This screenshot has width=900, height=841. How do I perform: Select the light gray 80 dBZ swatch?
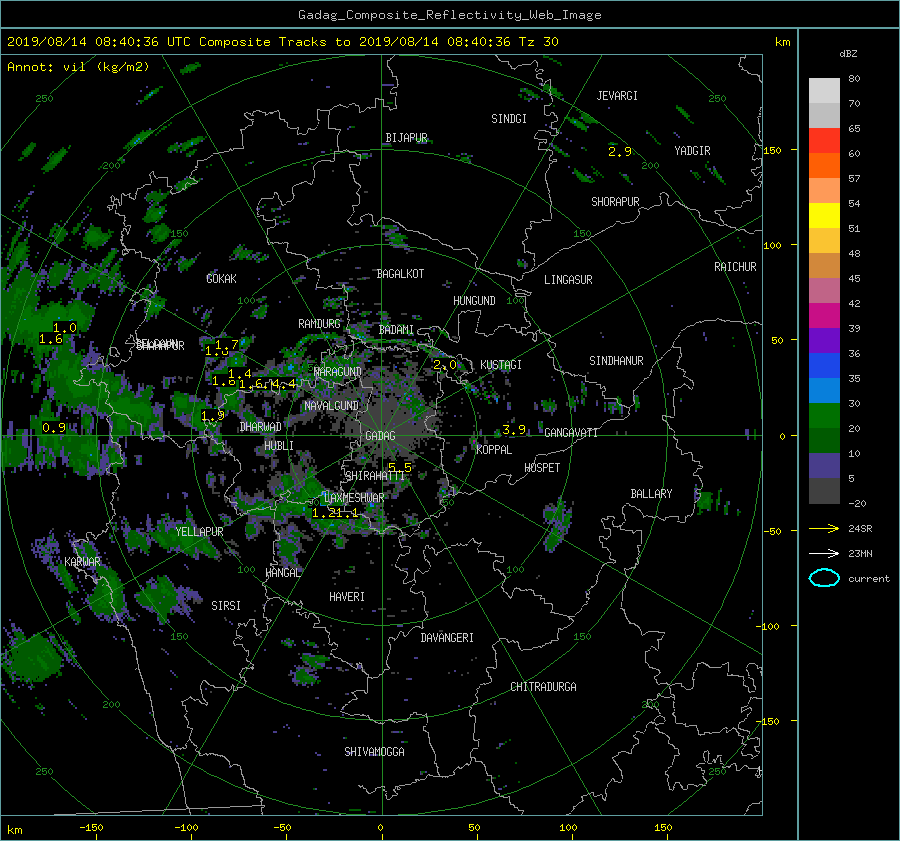pyautogui.click(x=824, y=91)
